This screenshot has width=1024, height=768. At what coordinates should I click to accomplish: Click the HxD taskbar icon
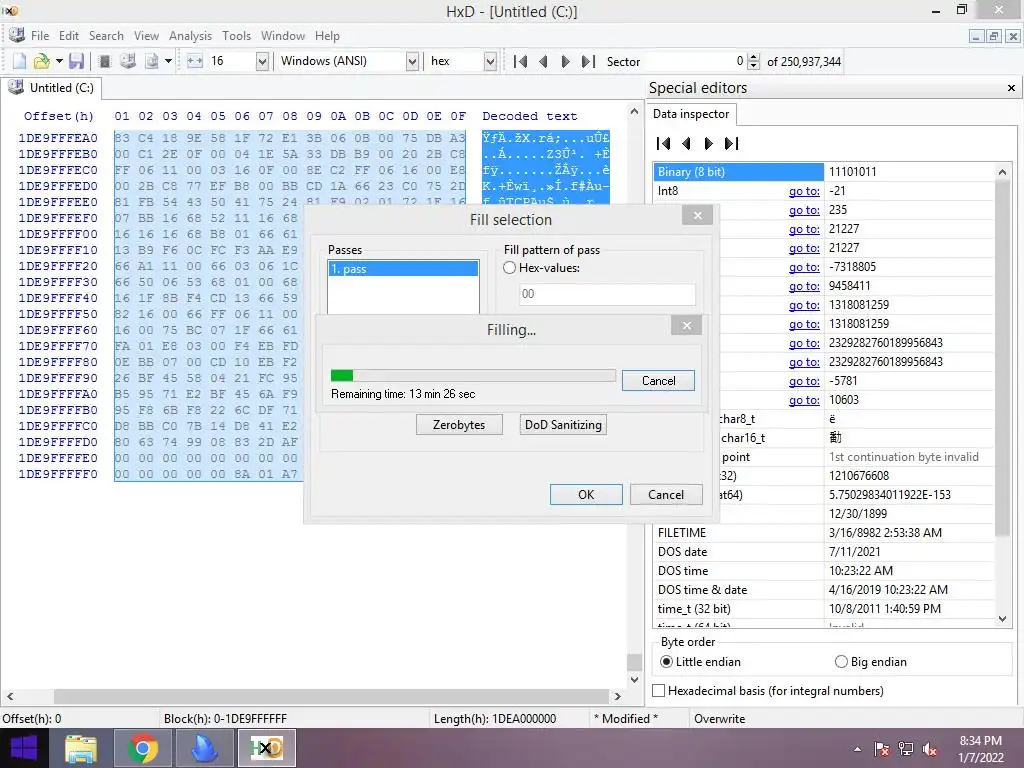[x=267, y=748]
